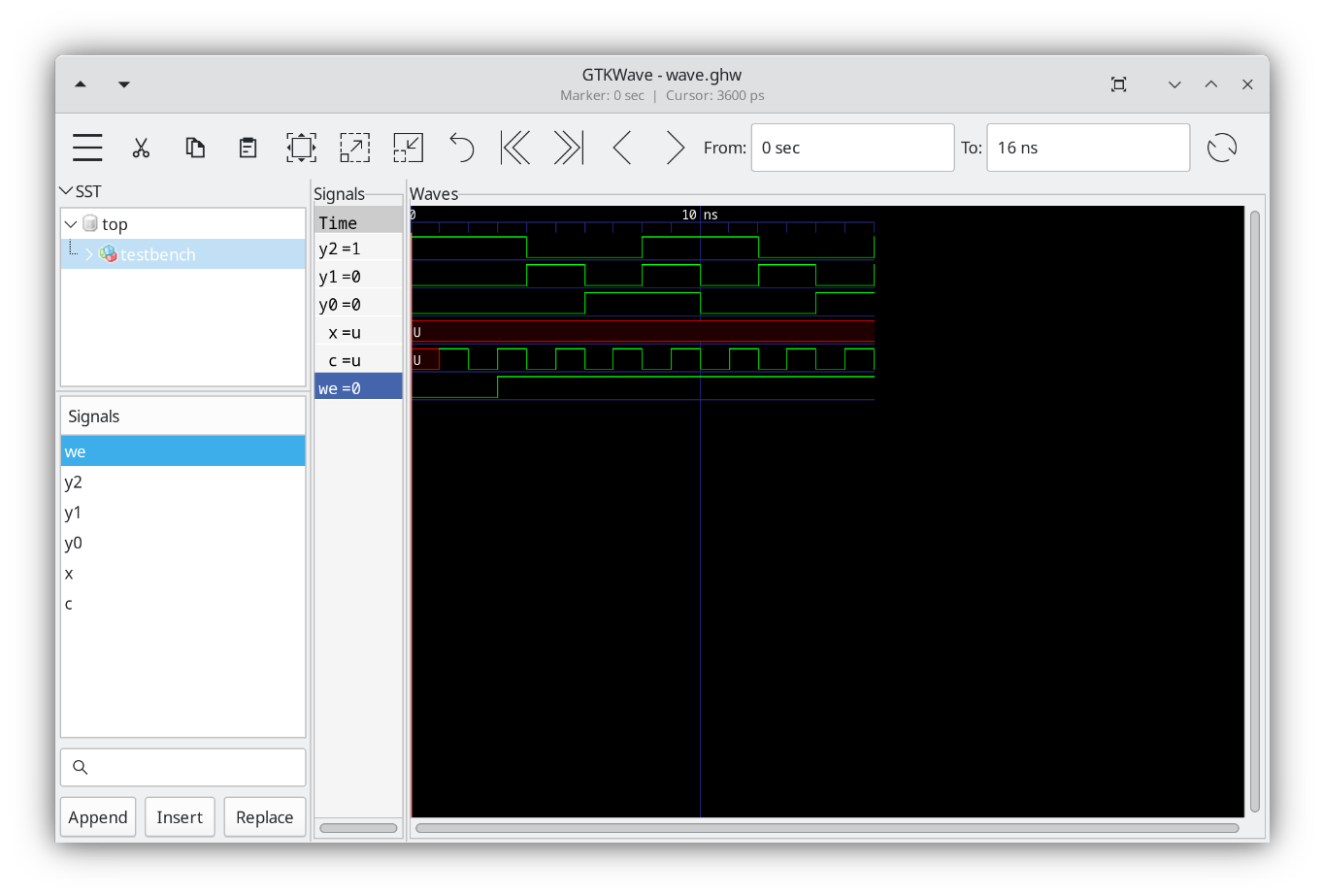
Task: Paste traces using the clipboard icon
Action: point(247,148)
